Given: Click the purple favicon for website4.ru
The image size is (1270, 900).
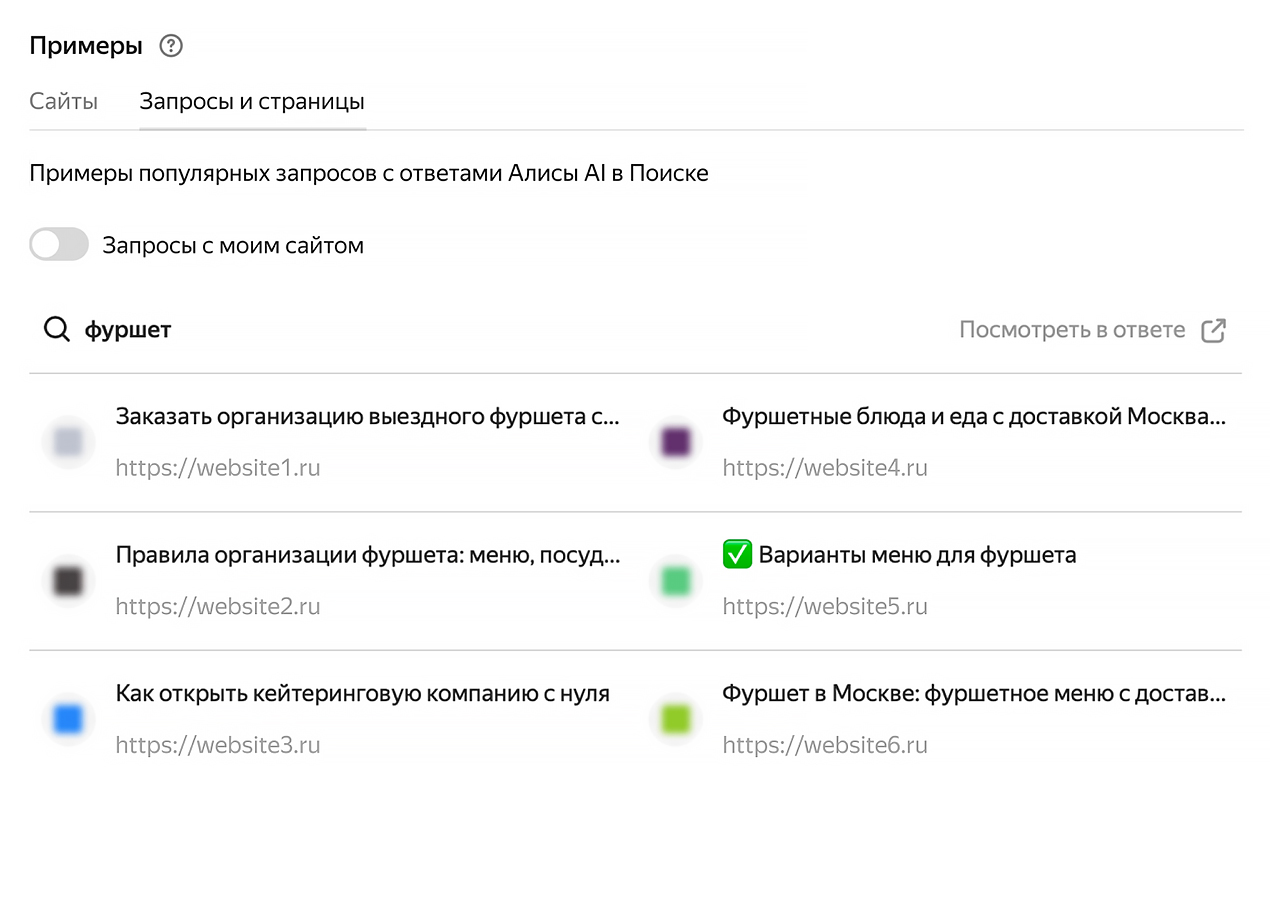Looking at the screenshot, I should pos(676,441).
